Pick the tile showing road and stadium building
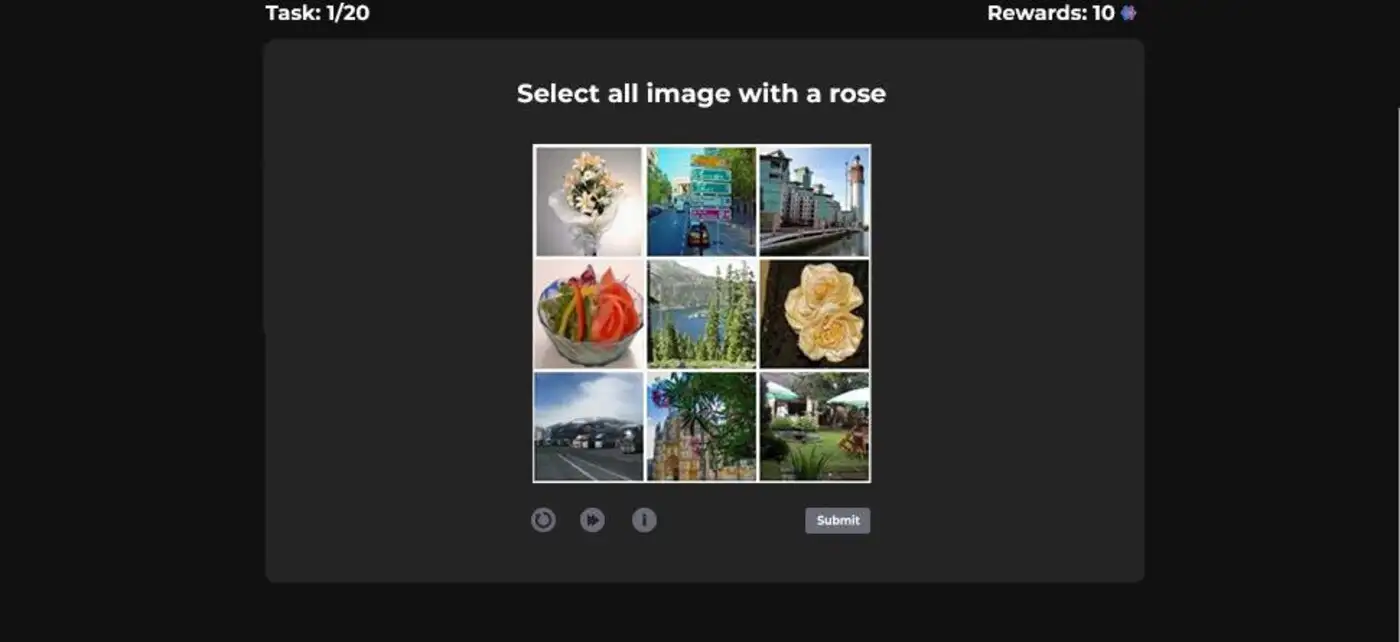The height and width of the screenshot is (642, 1400). point(589,427)
